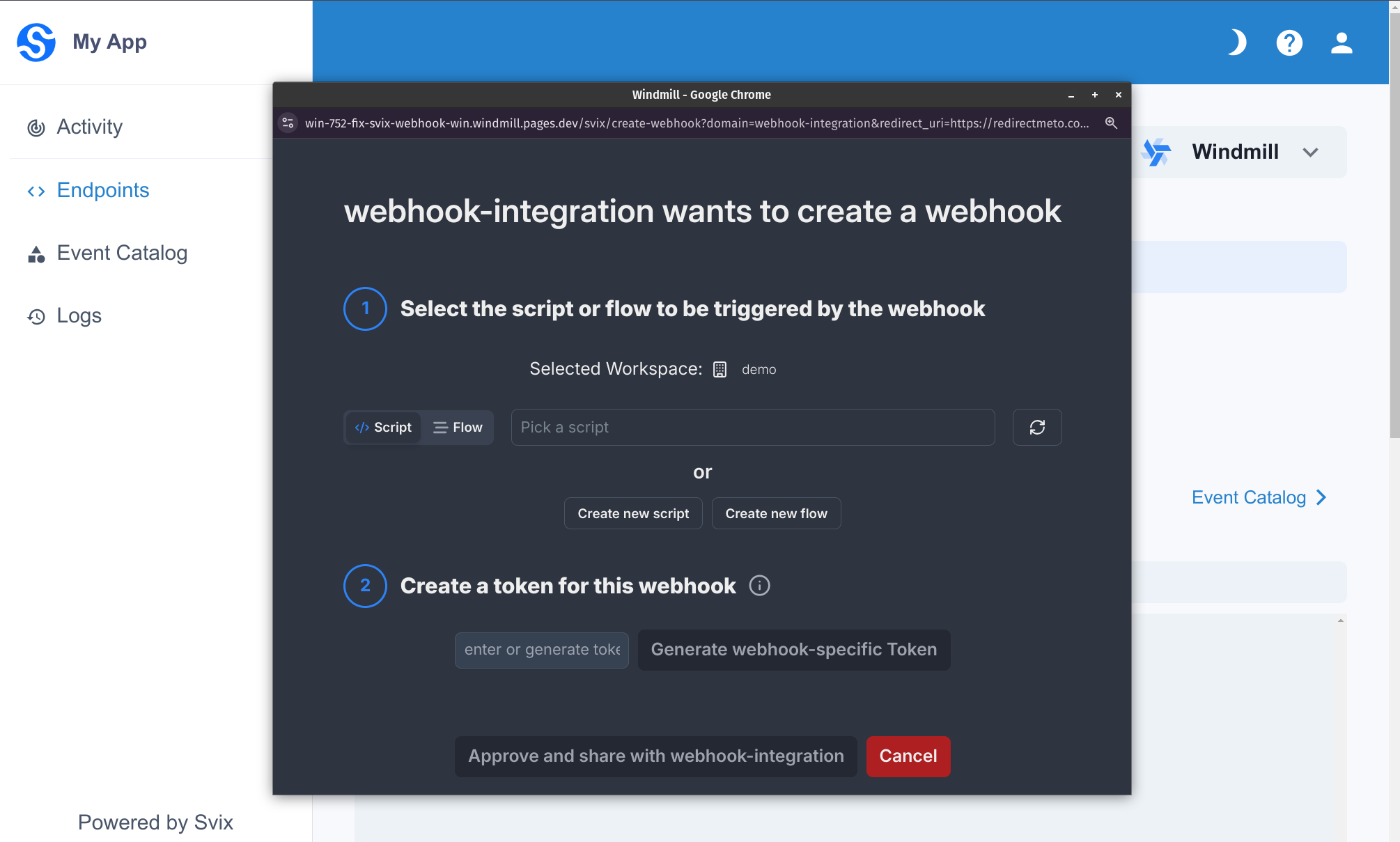Open the user account profile icon
Viewport: 1400px width, 842px height.
(x=1341, y=42)
